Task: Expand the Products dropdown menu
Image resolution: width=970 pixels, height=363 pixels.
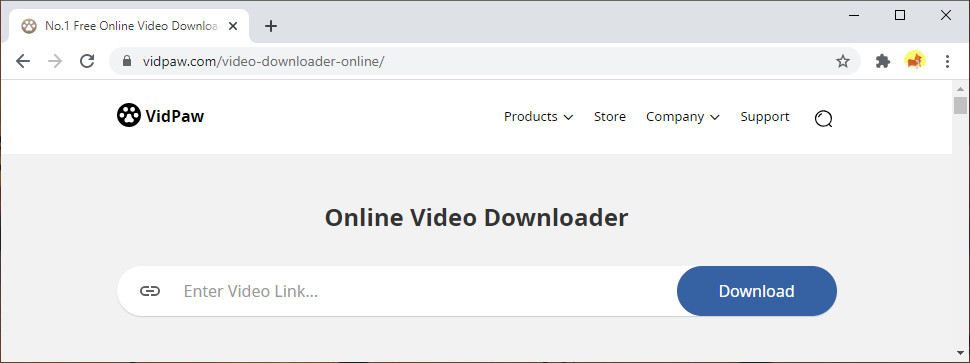Action: (538, 117)
